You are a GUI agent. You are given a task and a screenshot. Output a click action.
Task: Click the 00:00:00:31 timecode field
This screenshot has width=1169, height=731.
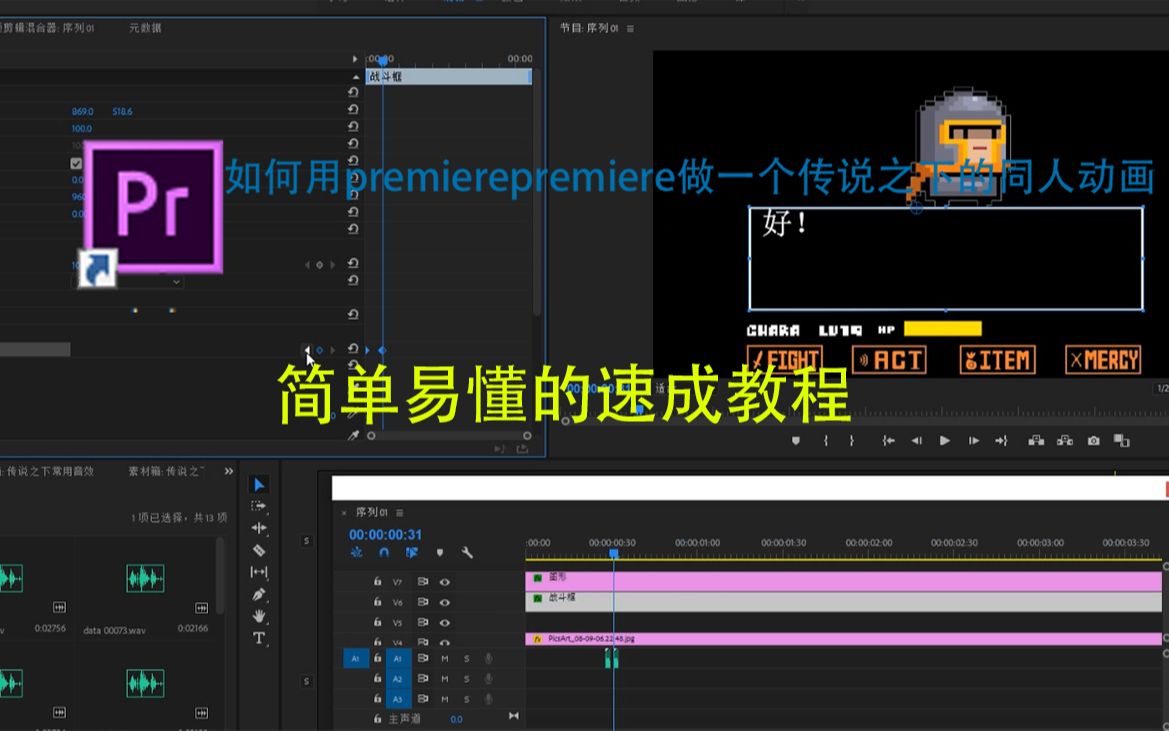[x=386, y=533]
